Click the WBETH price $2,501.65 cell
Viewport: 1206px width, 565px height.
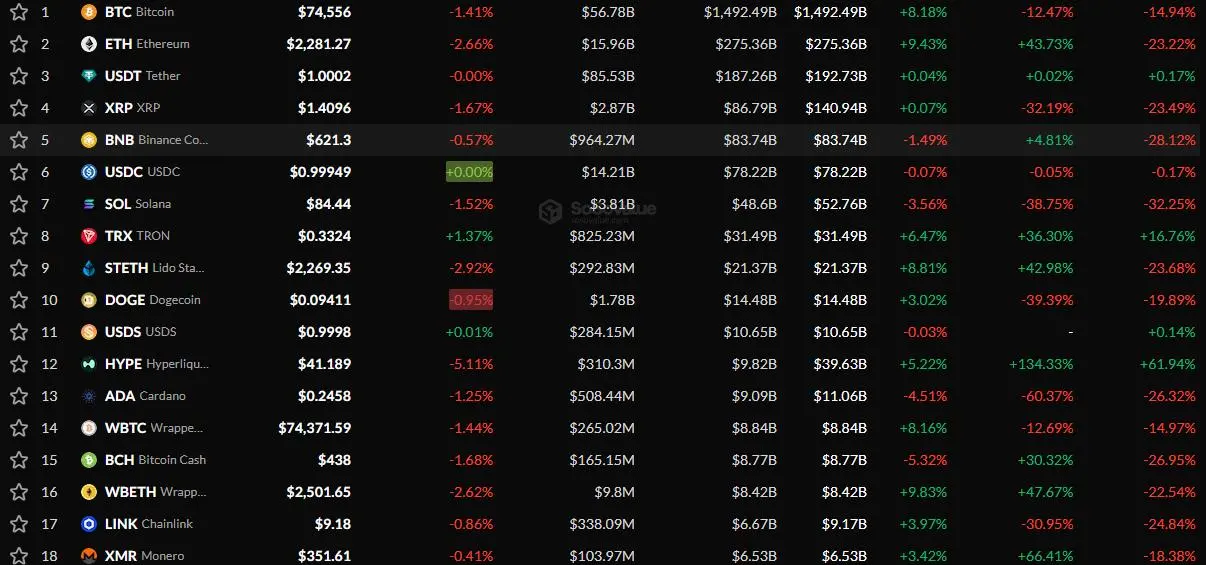pyautogui.click(x=318, y=492)
